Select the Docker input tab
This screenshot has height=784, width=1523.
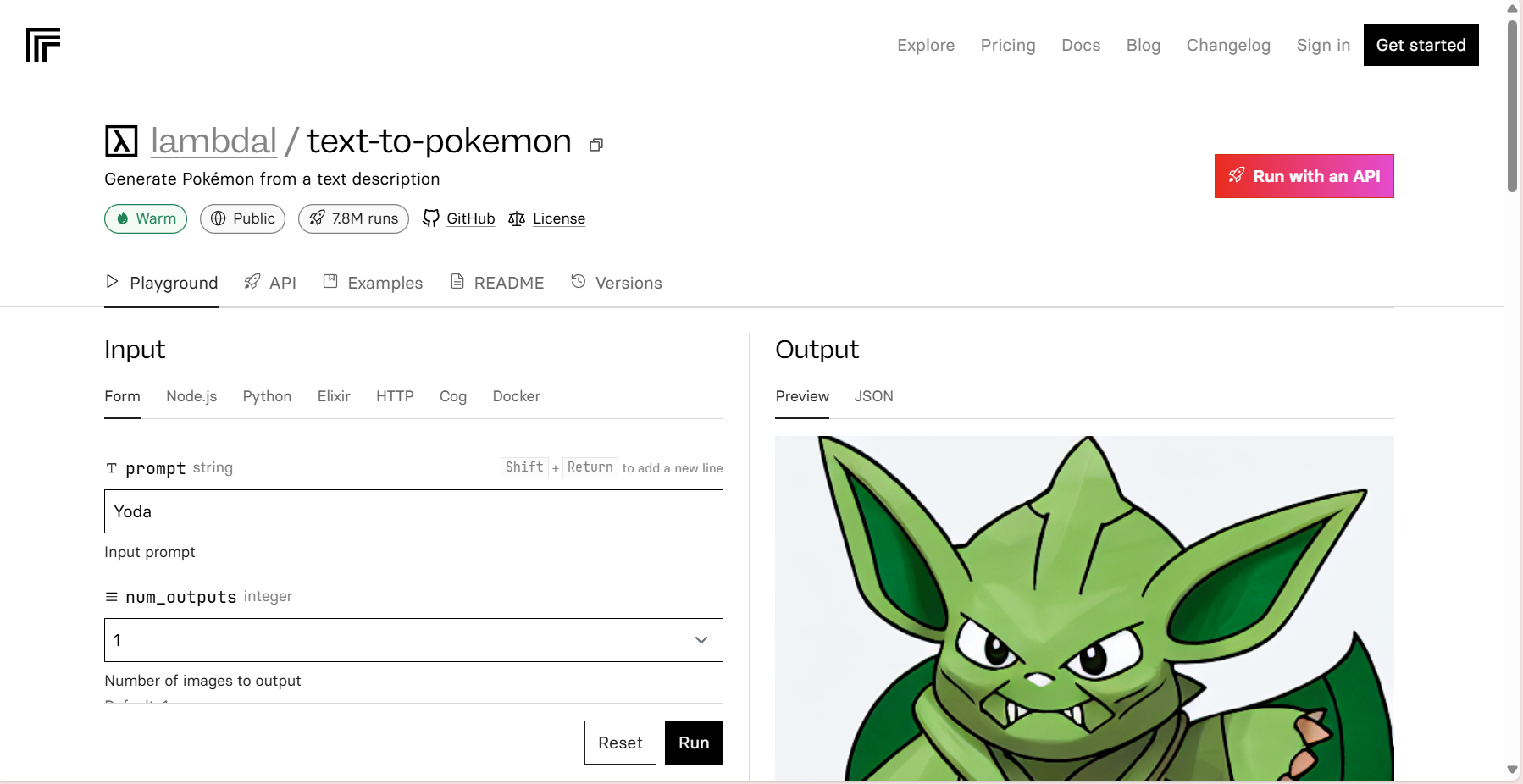(x=517, y=396)
